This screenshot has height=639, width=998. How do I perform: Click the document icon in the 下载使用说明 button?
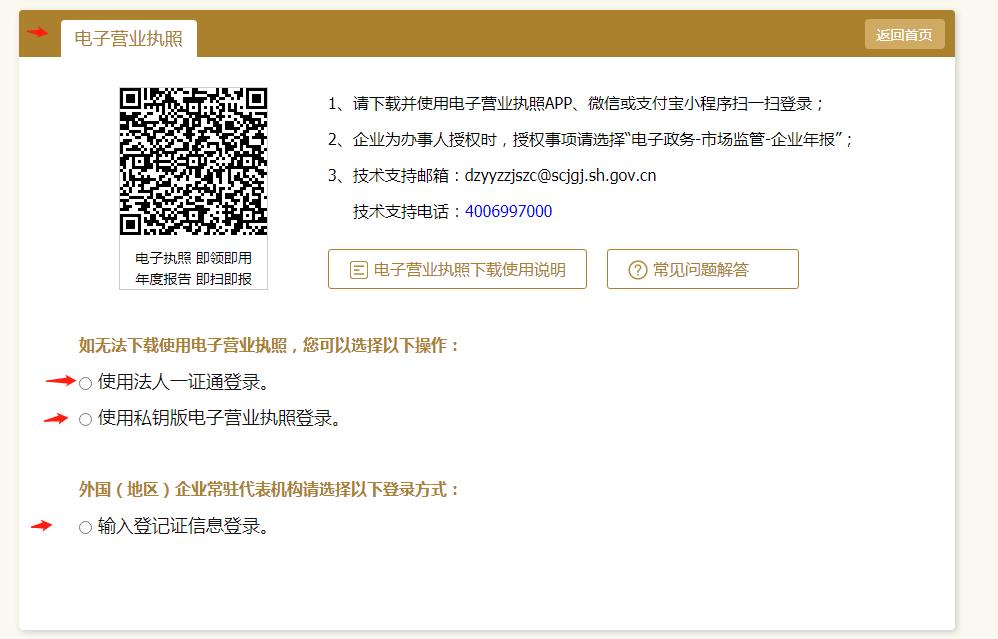(x=357, y=270)
